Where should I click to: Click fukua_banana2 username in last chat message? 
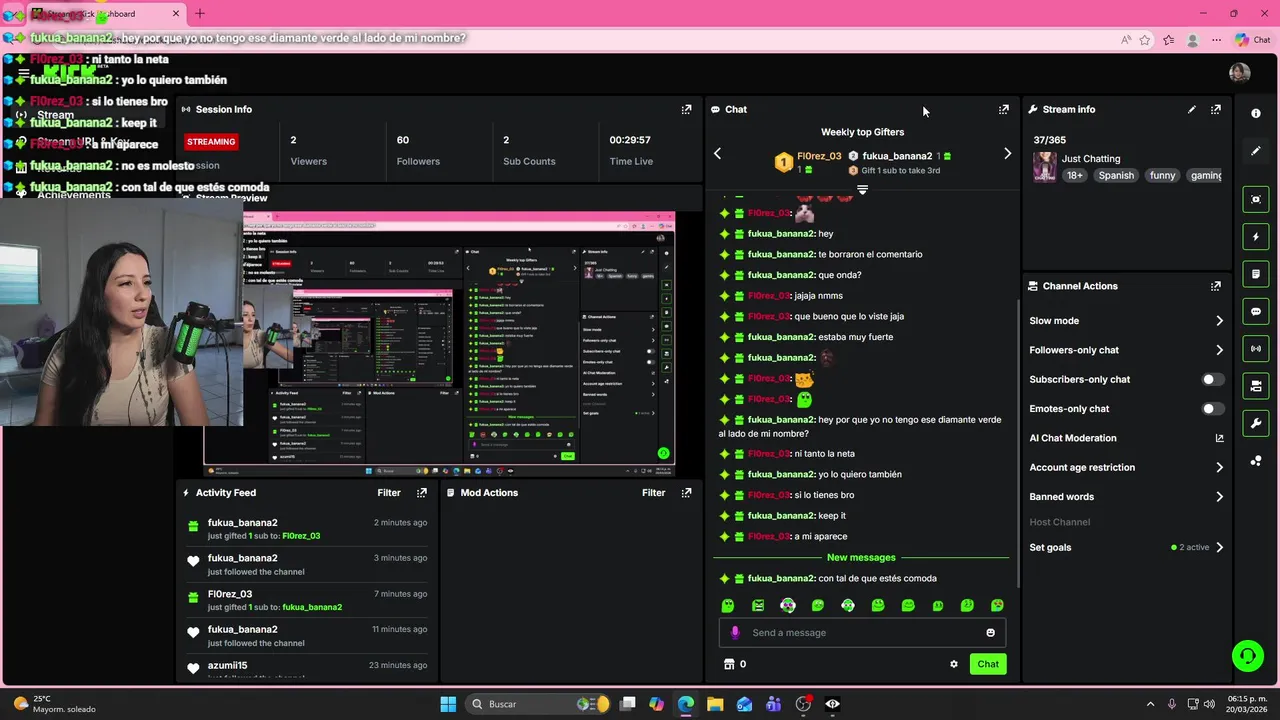pos(781,578)
